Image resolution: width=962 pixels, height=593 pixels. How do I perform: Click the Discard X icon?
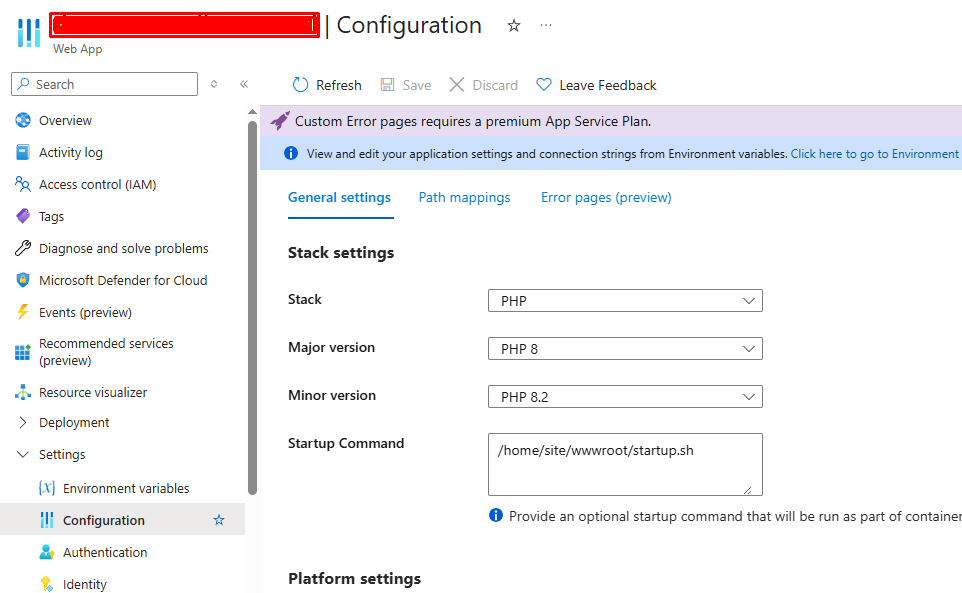click(x=456, y=85)
